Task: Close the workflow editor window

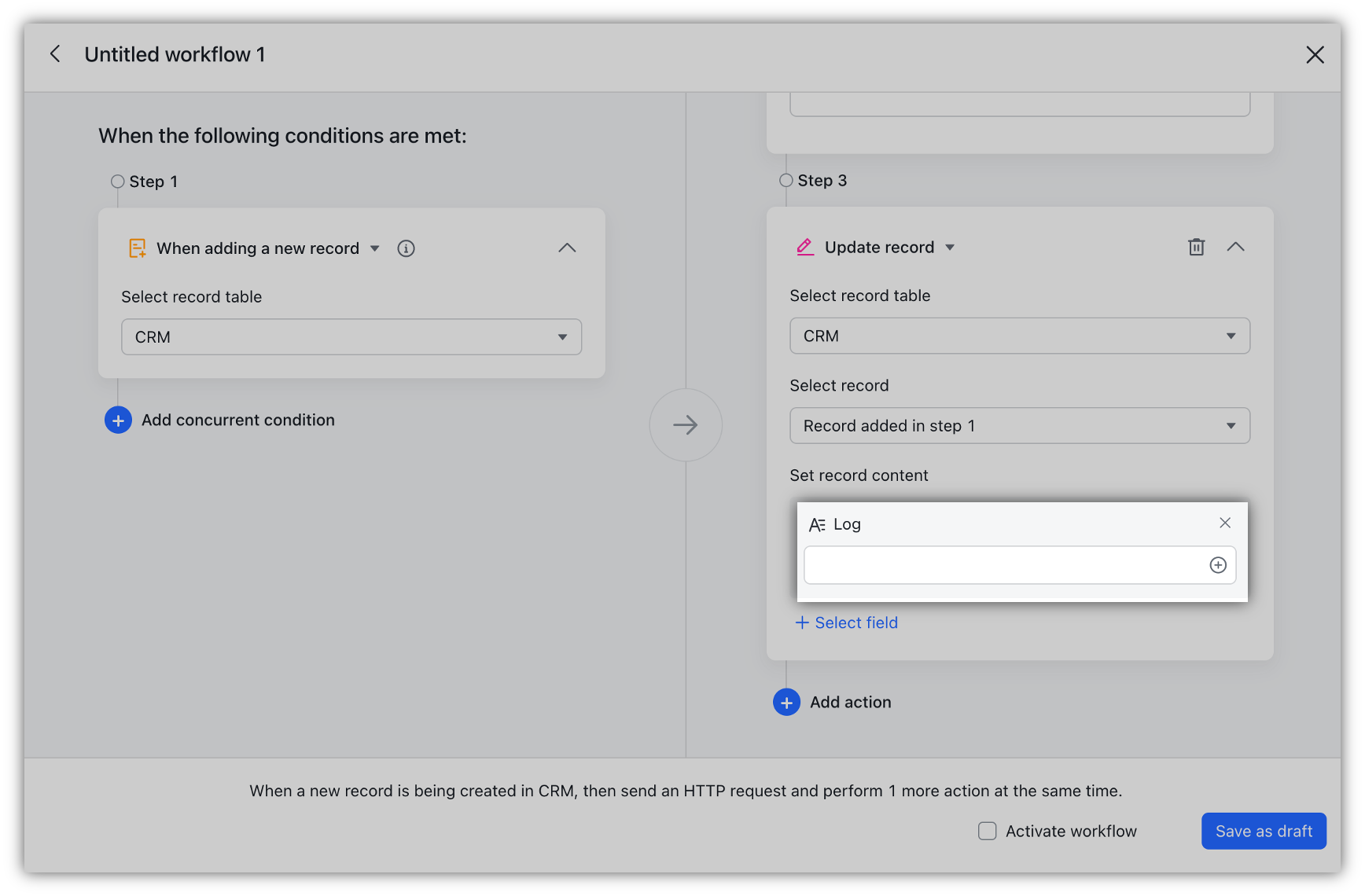Action: 1315,54
